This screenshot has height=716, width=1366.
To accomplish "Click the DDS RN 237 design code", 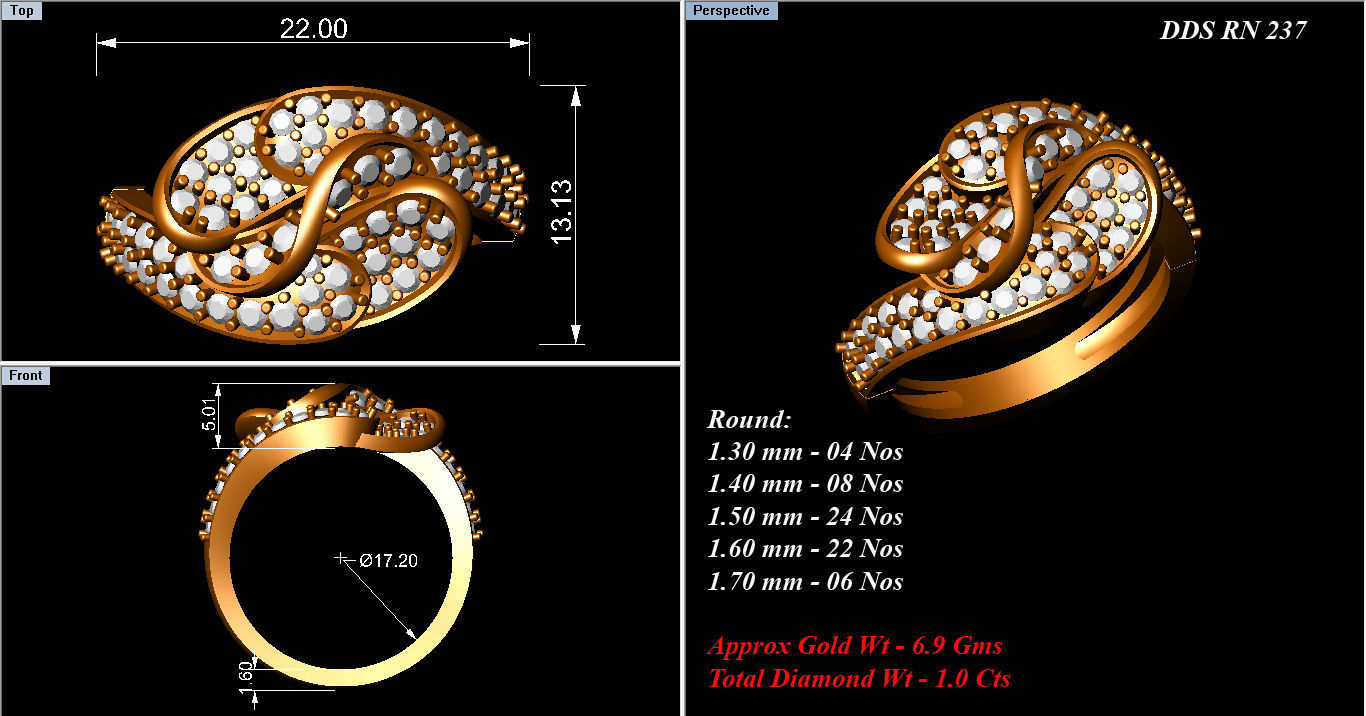I will tap(1233, 30).
